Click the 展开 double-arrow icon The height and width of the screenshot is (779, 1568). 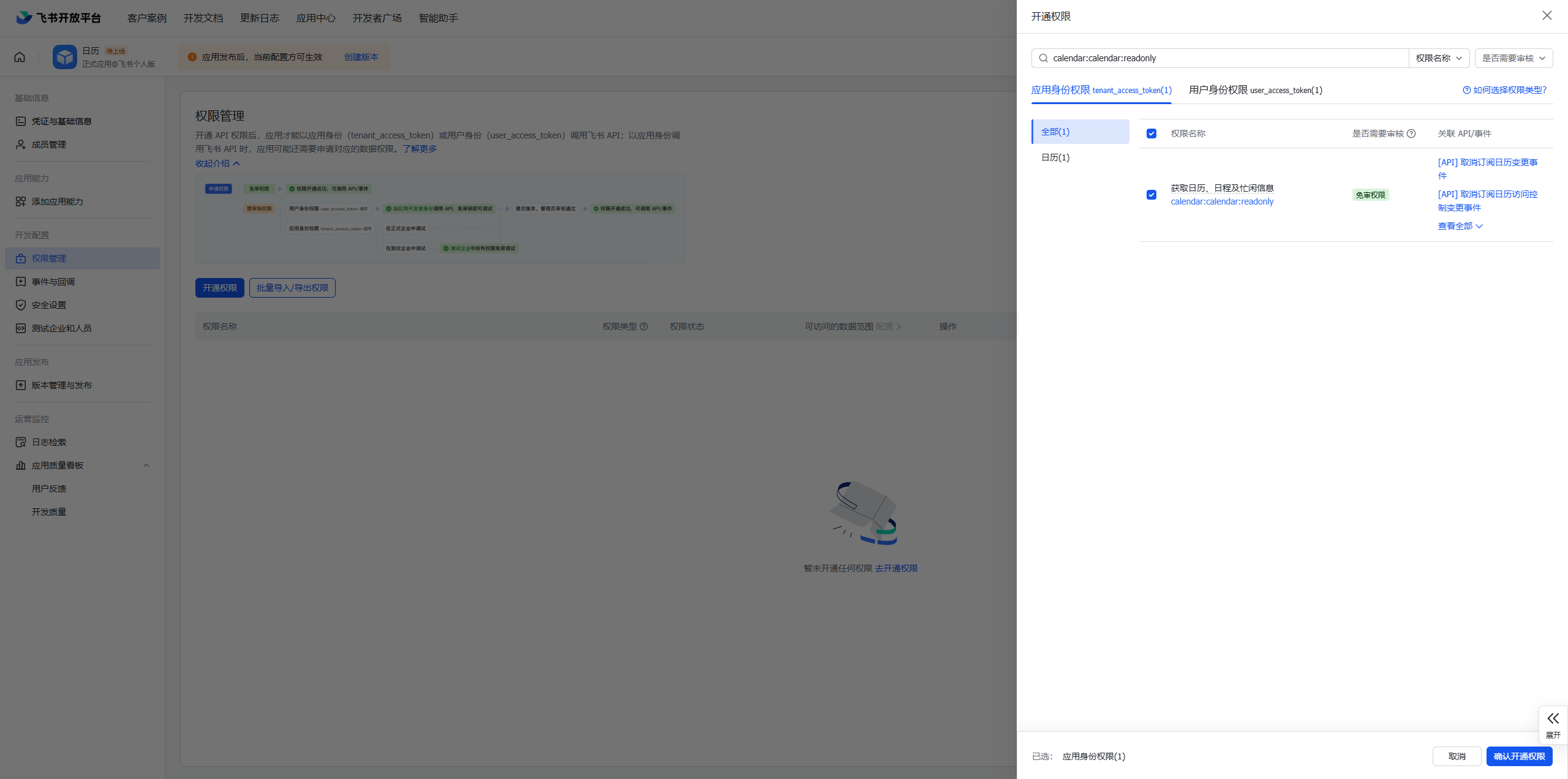click(x=1553, y=718)
